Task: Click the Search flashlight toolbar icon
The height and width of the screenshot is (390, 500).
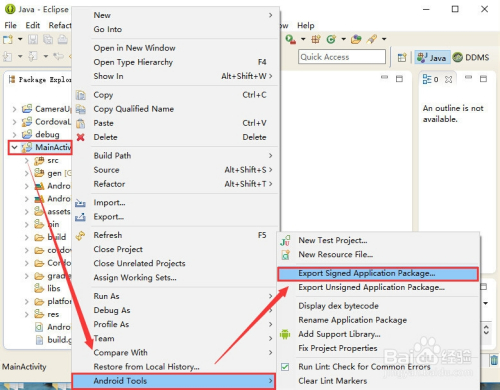Action: coord(372,39)
